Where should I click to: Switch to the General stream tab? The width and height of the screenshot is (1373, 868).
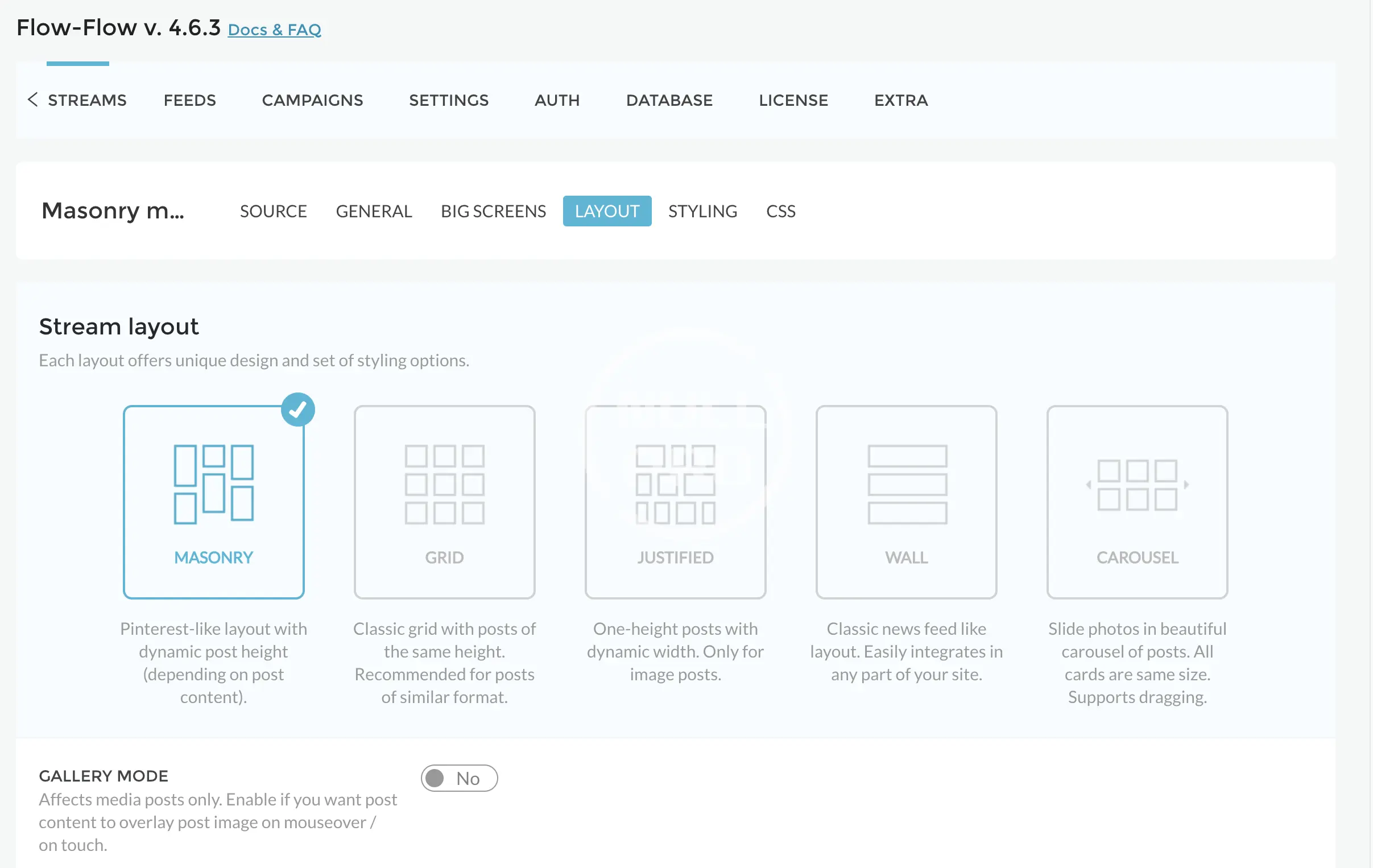[374, 211]
